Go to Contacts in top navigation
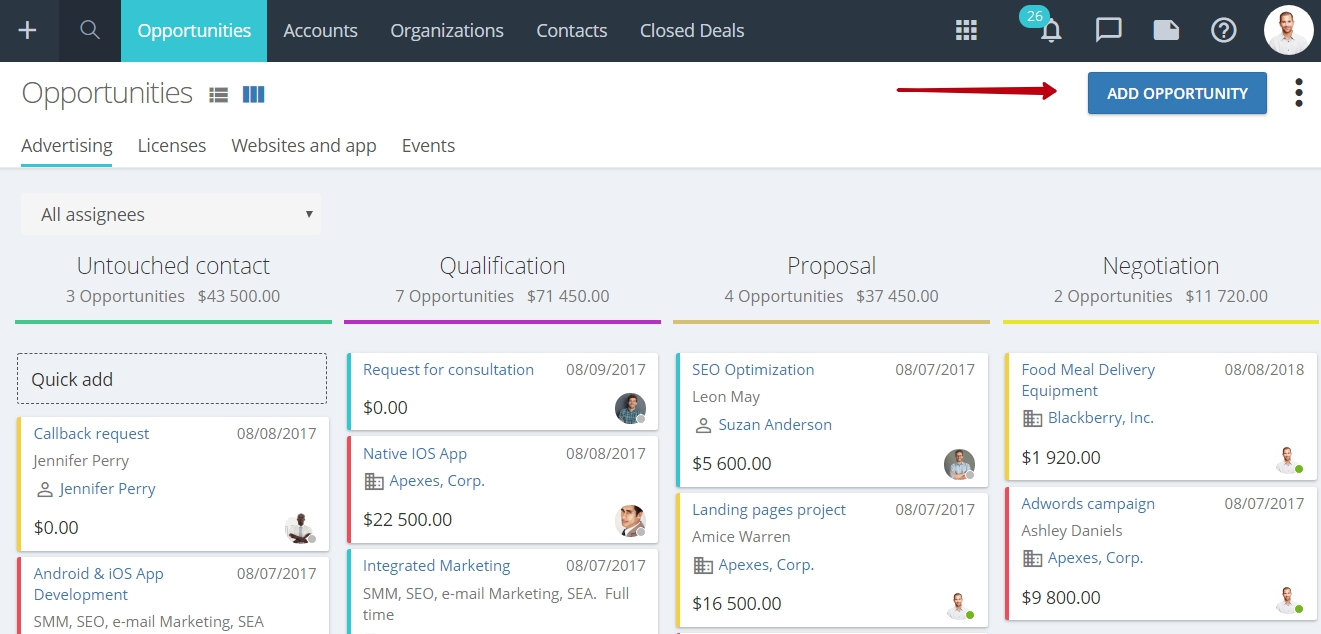Image resolution: width=1321 pixels, height=634 pixels. coord(572,31)
